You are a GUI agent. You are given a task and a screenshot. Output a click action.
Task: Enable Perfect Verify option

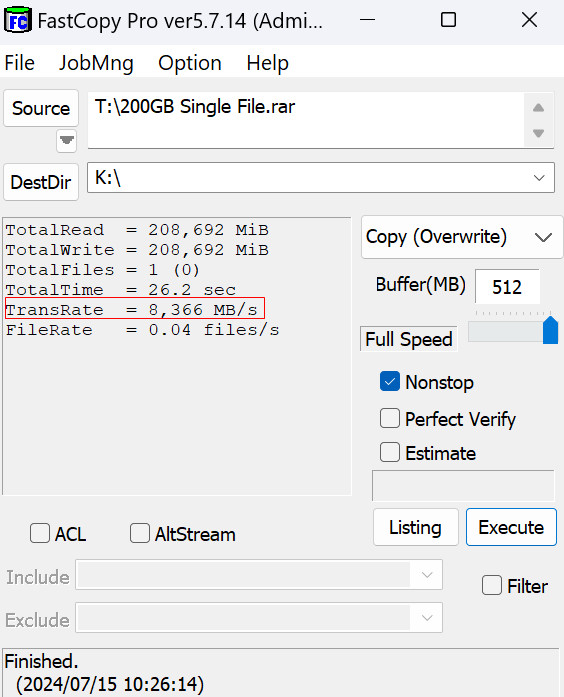pyautogui.click(x=390, y=419)
